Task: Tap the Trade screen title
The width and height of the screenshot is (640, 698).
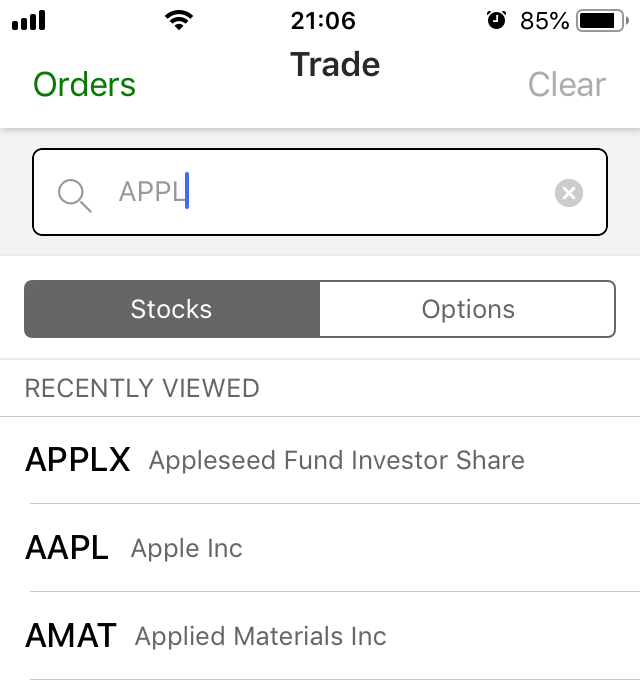Action: tap(335, 65)
